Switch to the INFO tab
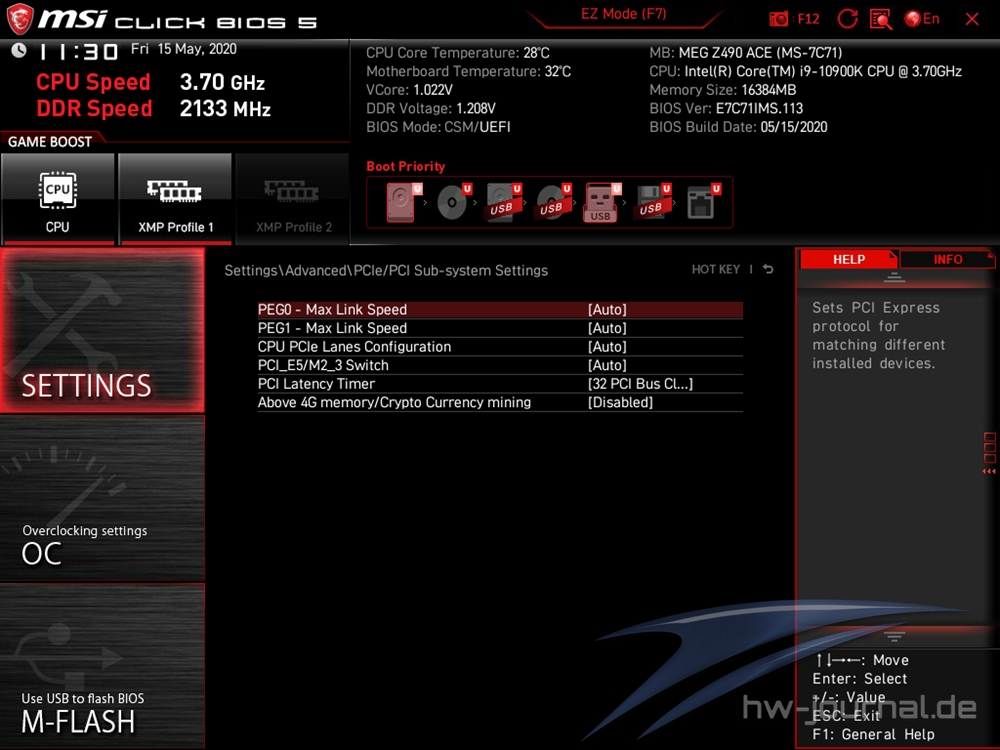Viewport: 1000px width, 750px height. (947, 260)
